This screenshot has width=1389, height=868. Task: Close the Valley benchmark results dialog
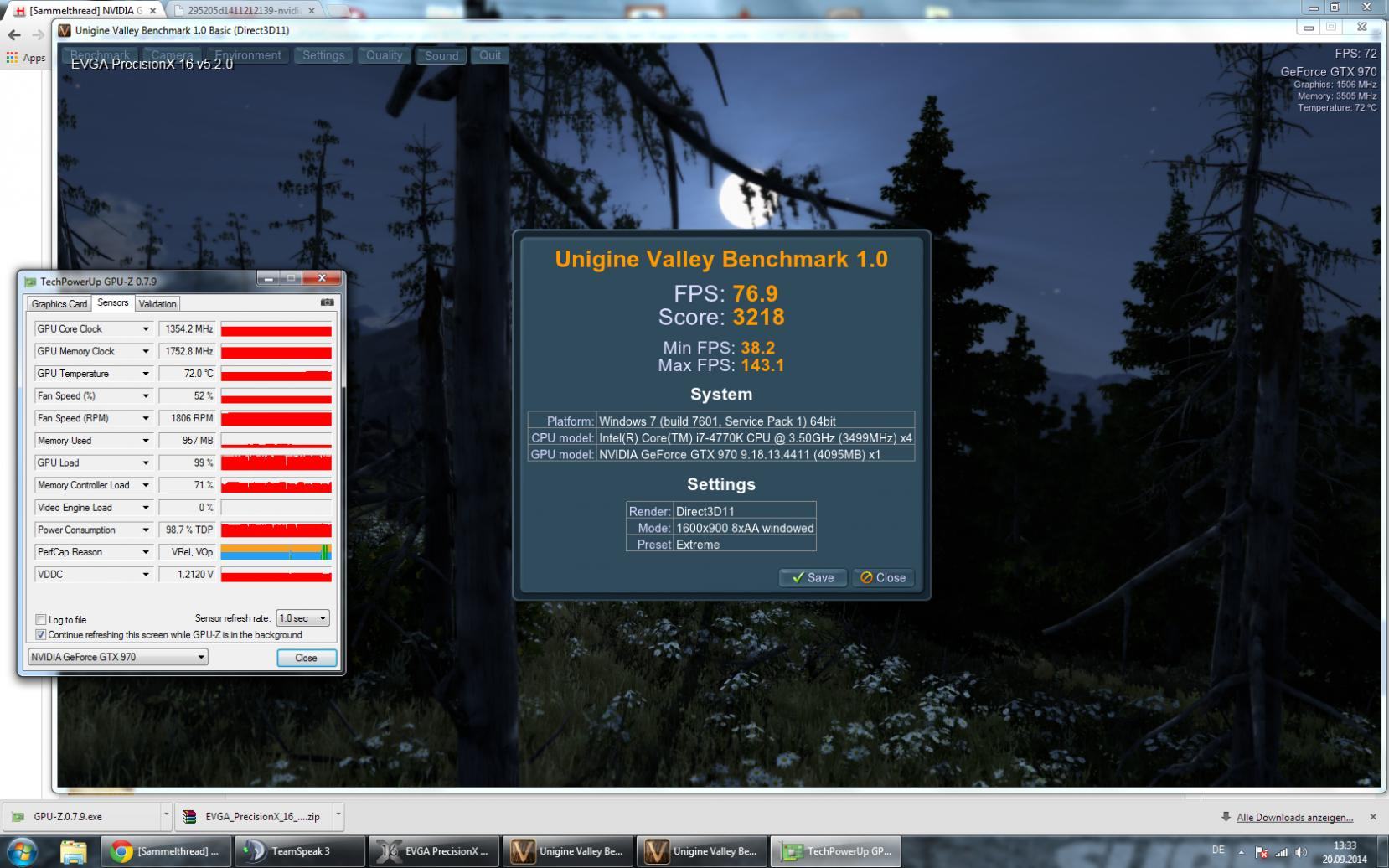coord(883,577)
